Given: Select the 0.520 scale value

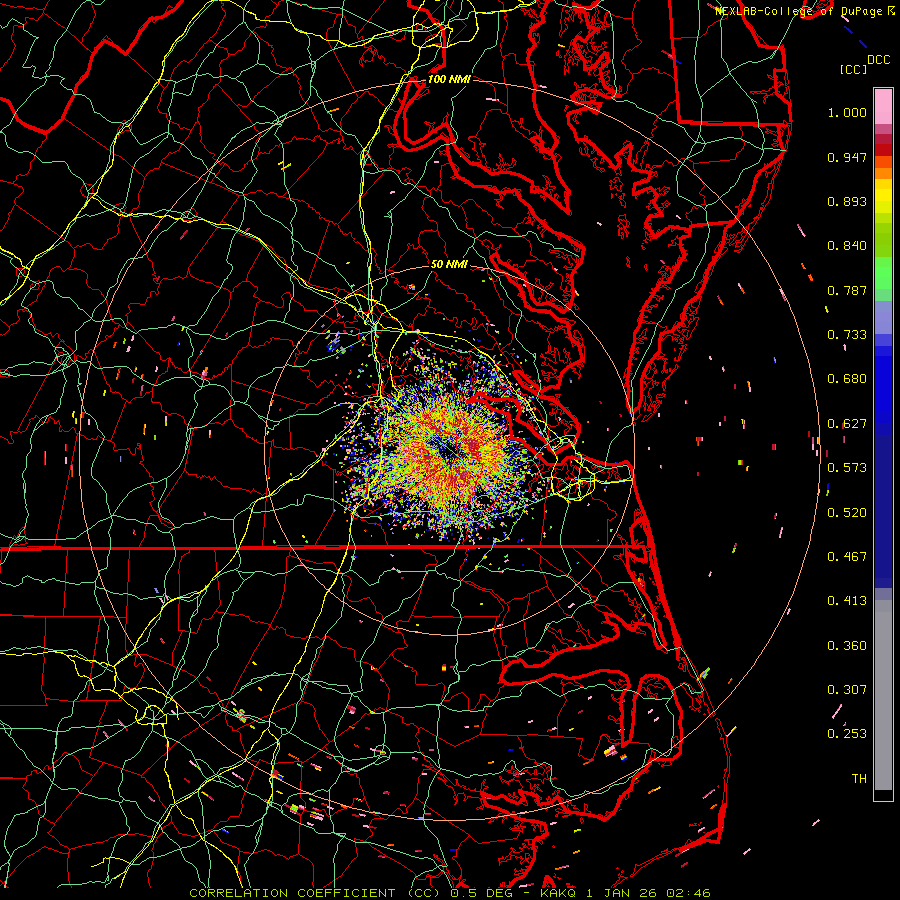Looking at the screenshot, I should pyautogui.click(x=847, y=513).
